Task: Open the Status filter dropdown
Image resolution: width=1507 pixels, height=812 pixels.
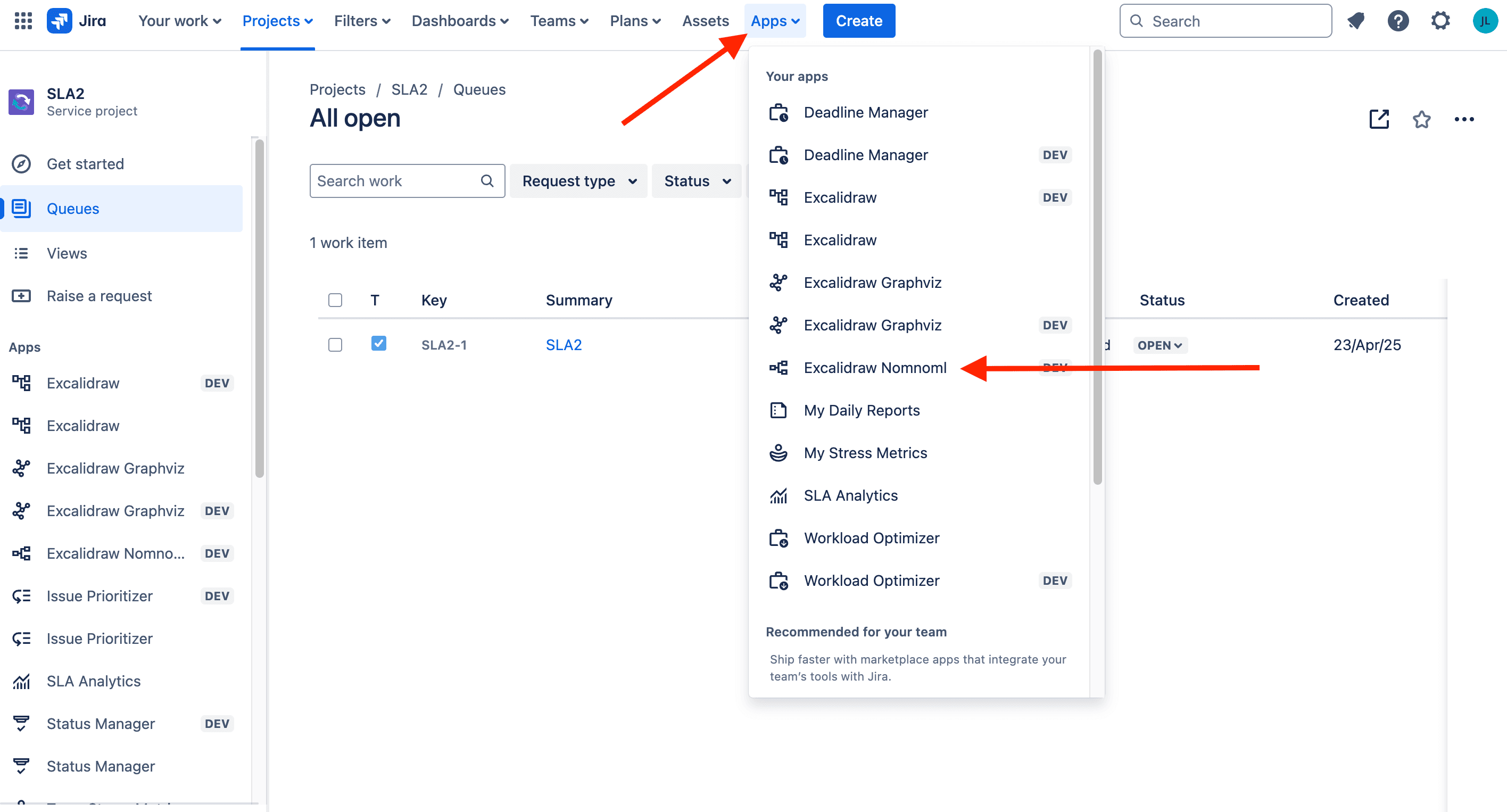Action: click(x=697, y=181)
